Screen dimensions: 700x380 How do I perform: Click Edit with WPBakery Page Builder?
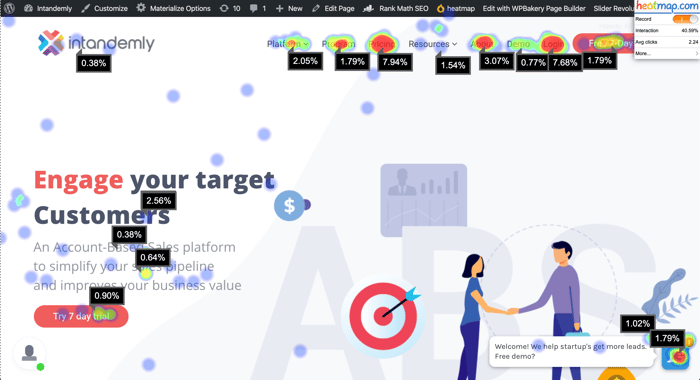pos(534,8)
